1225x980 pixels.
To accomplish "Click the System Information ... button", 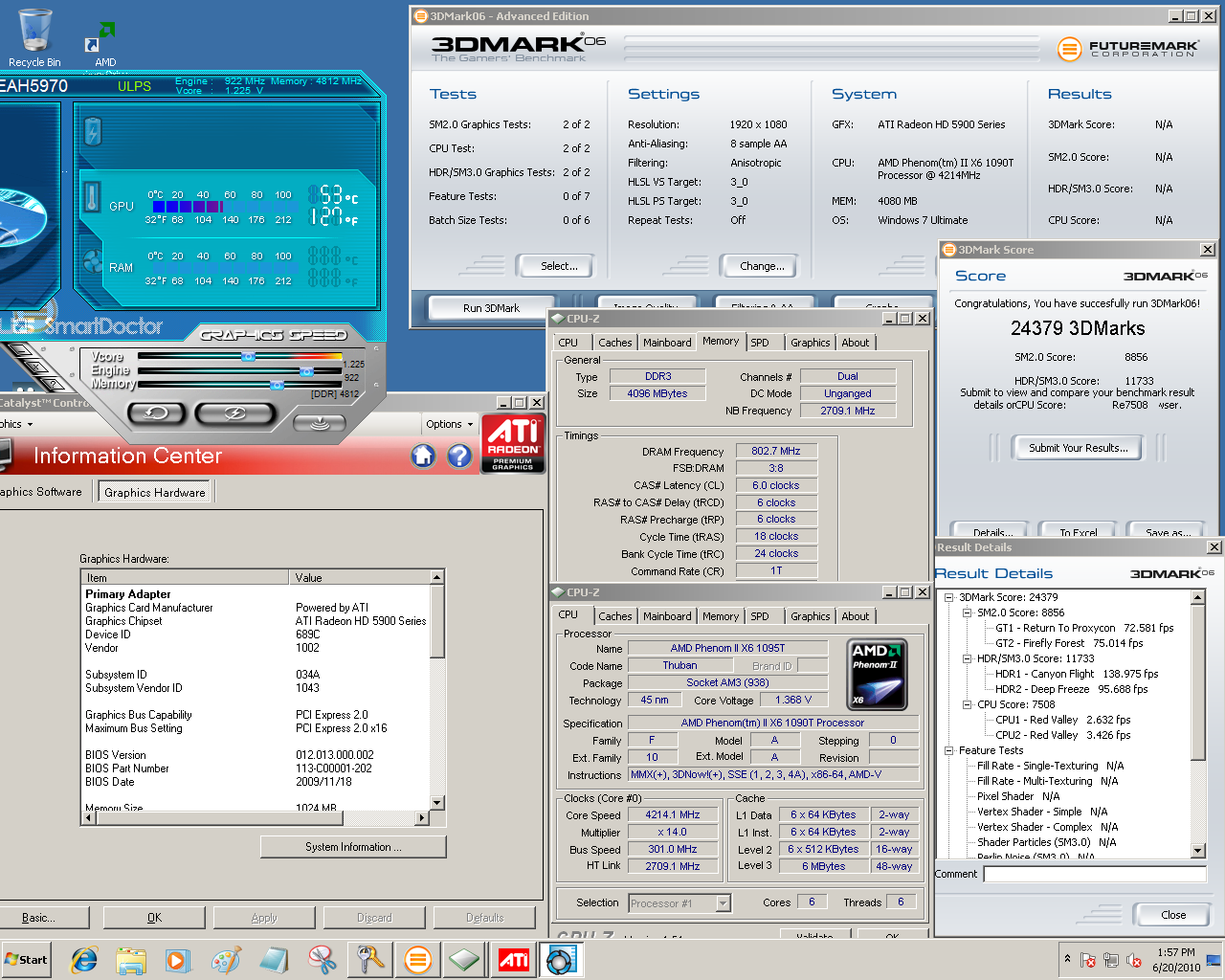I will (x=353, y=847).
